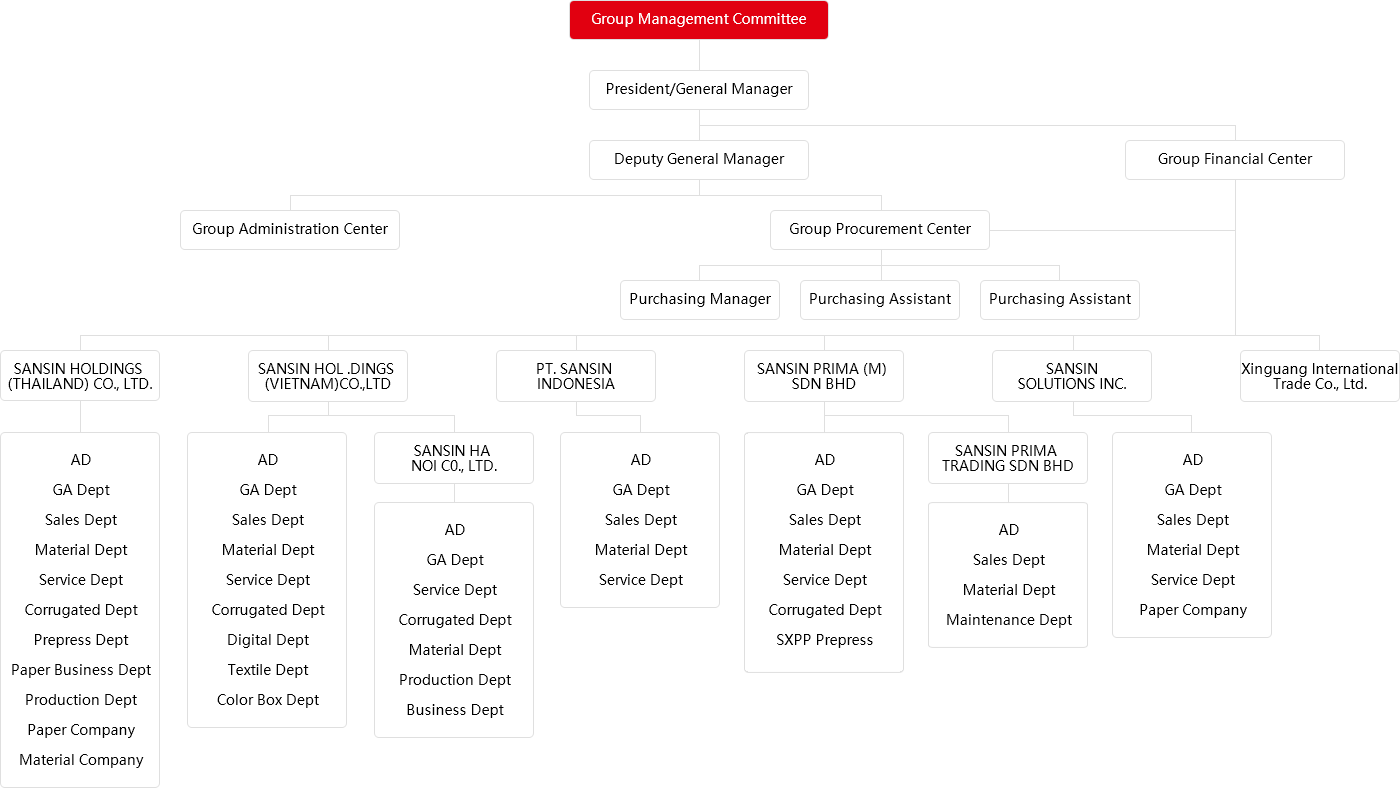Image resolution: width=1400 pixels, height=788 pixels.
Task: Click the Digital Dept entry
Action: point(268,640)
